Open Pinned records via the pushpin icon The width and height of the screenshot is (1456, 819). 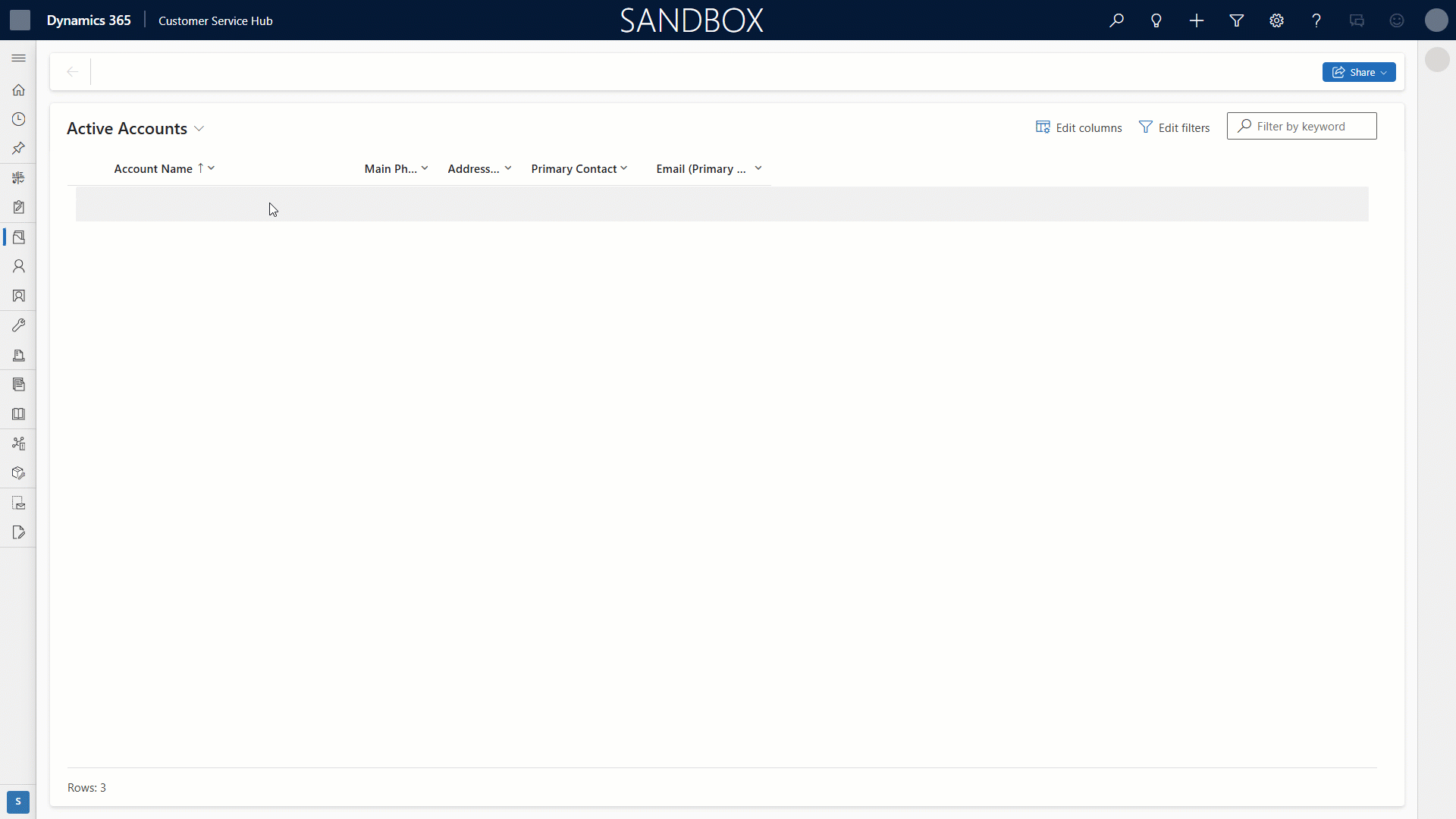click(x=18, y=148)
